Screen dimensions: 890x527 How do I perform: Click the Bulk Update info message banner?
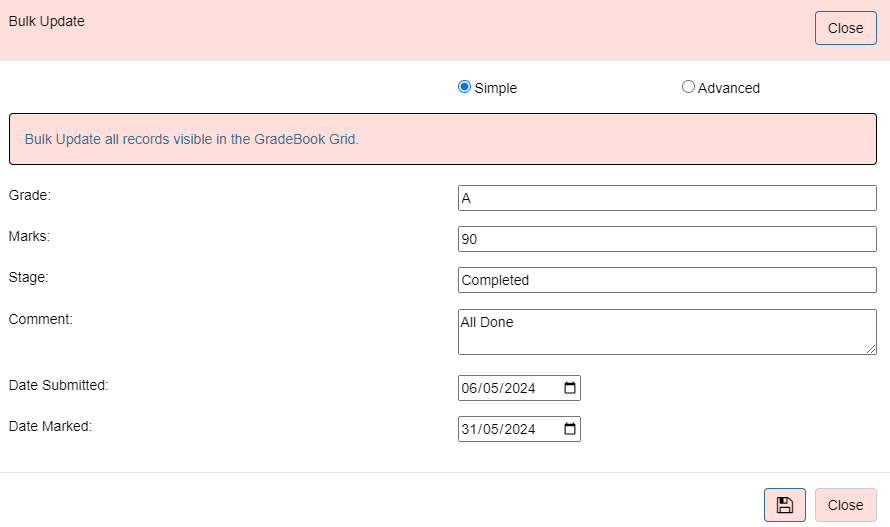pyautogui.click(x=443, y=139)
